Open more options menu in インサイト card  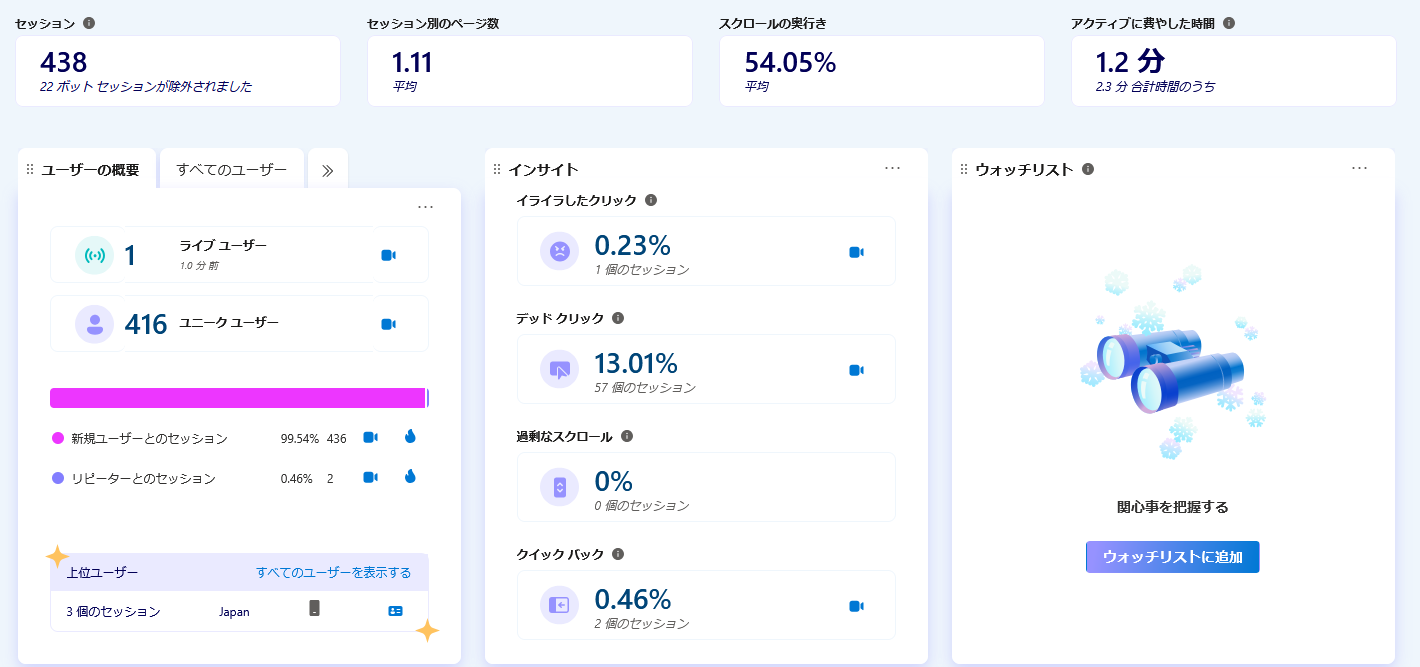click(893, 168)
